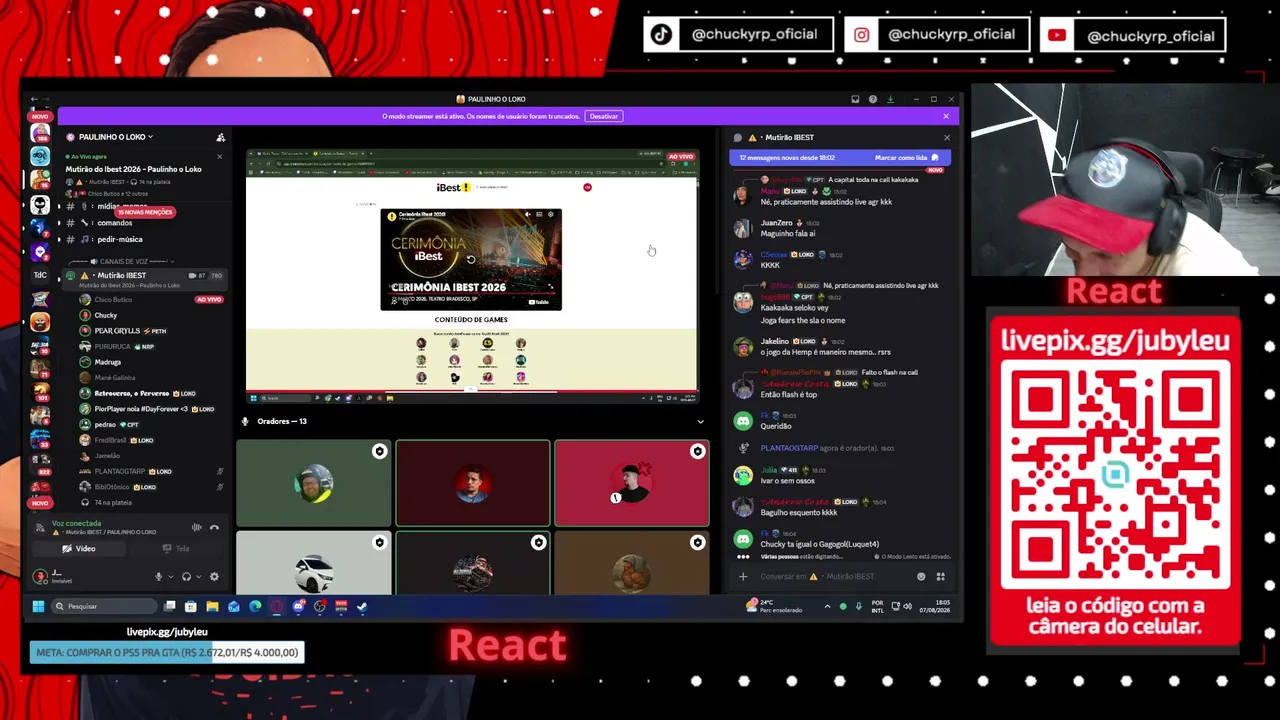Open the Windows Start menu
Screen dimensions: 1280x720
38,606
